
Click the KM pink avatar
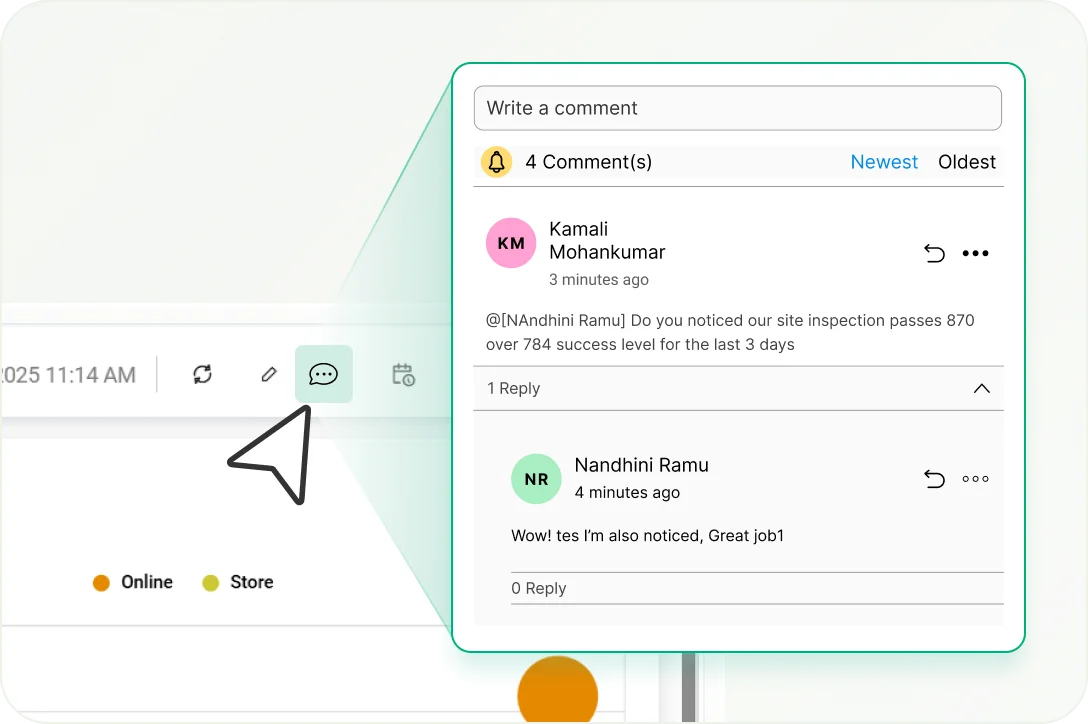click(x=511, y=243)
